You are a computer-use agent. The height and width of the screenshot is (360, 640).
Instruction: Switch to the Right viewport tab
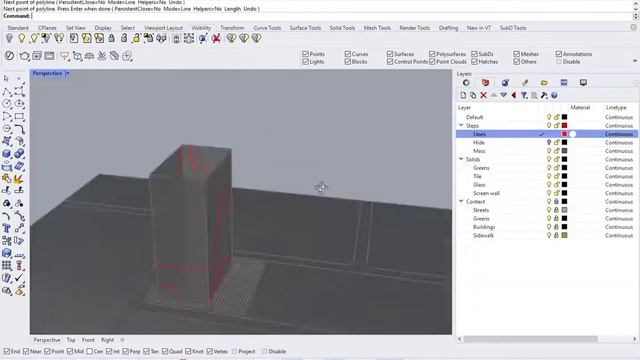[107, 340]
